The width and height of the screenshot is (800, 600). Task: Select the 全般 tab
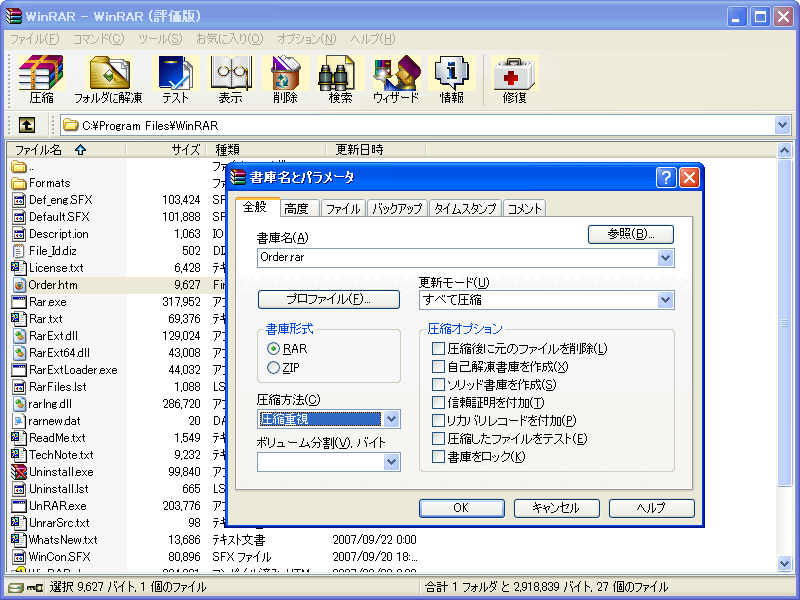pos(257,207)
